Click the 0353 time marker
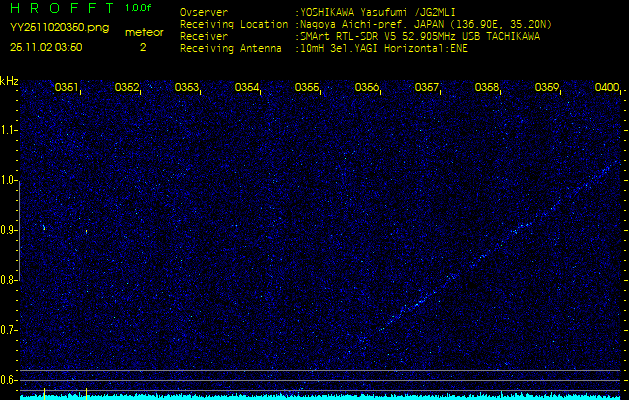The image size is (629, 400). tap(187, 88)
